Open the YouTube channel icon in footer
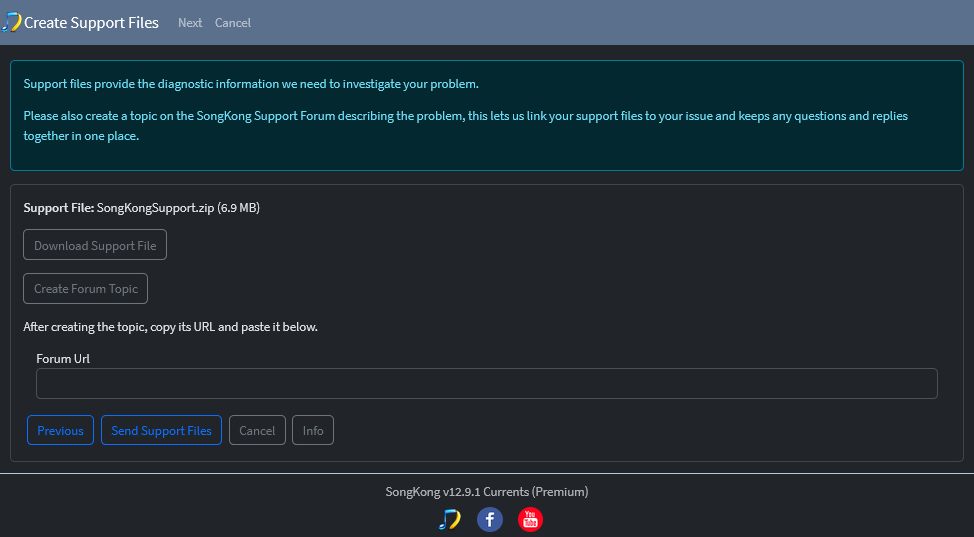Image resolution: width=974 pixels, height=537 pixels. pyautogui.click(x=530, y=519)
